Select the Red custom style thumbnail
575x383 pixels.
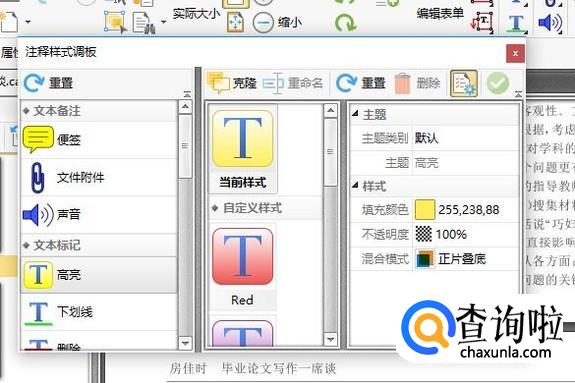tap(243, 267)
